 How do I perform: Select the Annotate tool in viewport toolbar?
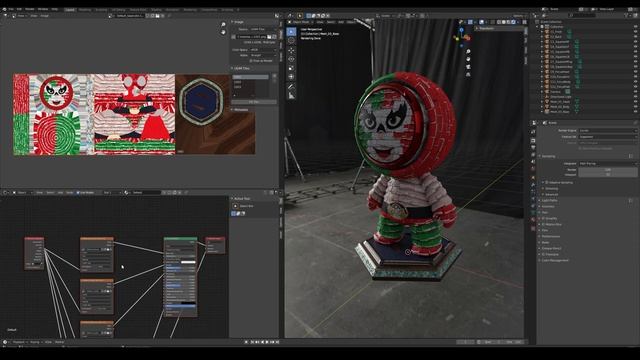click(291, 87)
